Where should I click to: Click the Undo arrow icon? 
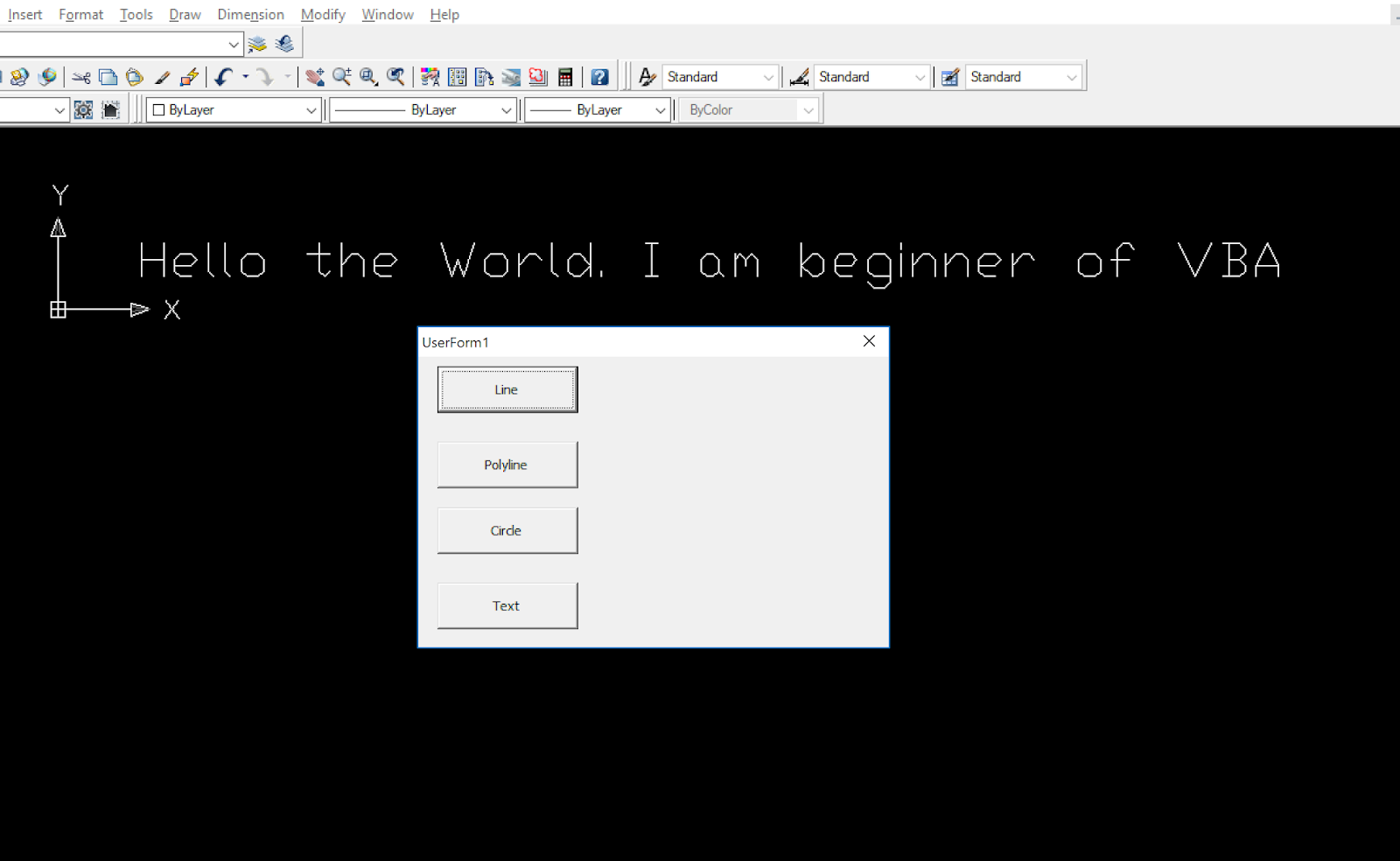point(226,77)
